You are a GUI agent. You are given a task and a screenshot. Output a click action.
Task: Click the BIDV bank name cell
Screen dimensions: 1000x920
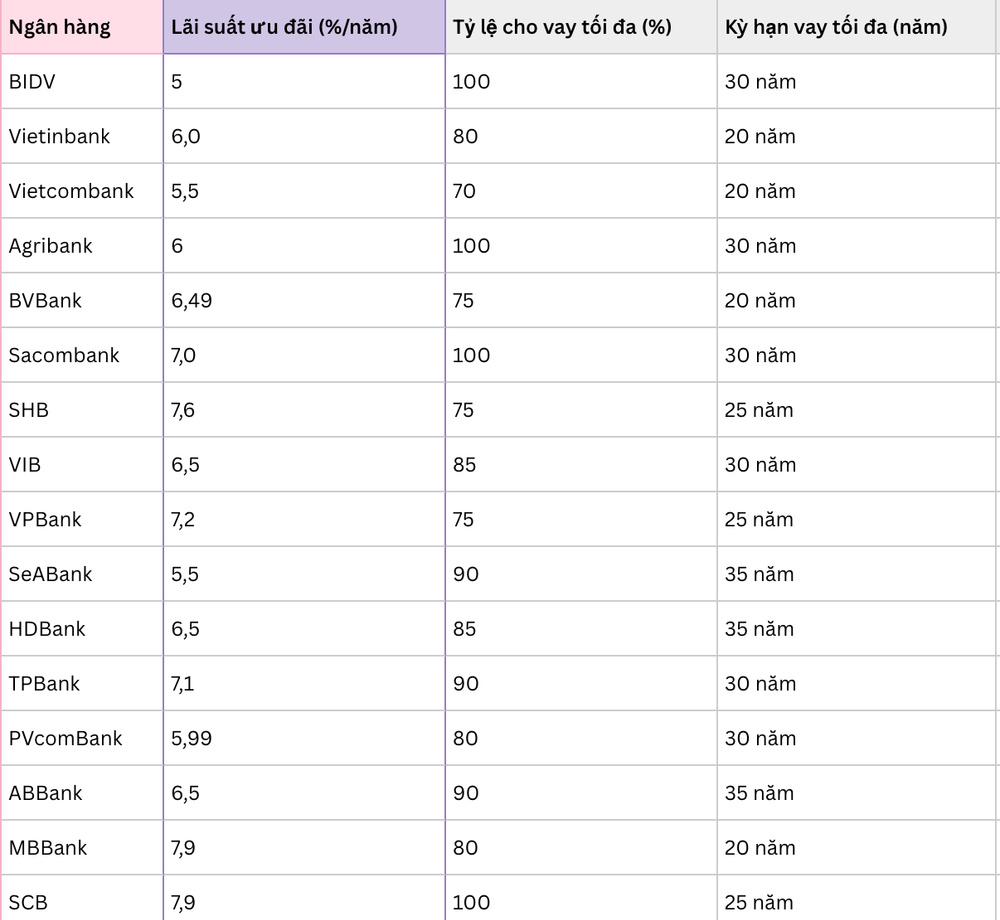point(32,82)
